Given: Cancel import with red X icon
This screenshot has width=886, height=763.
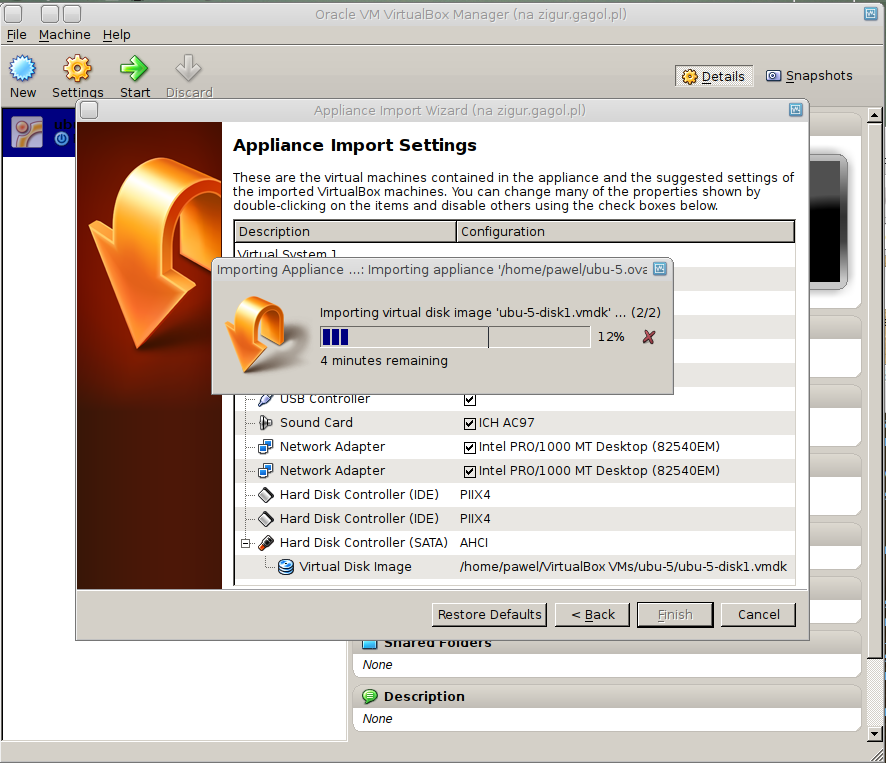Looking at the screenshot, I should [x=648, y=337].
